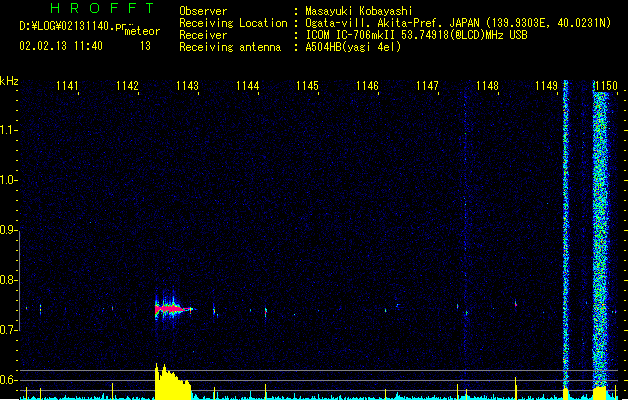Click the 'Receiving antenna' label
Screen dimensions: 629x400
[230, 47]
